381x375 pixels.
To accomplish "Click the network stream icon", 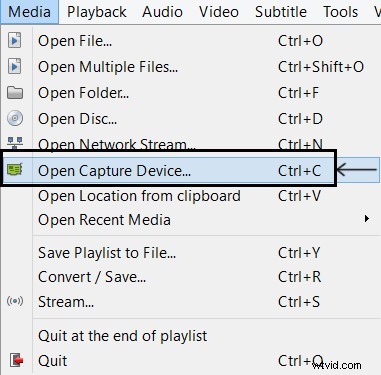I will point(15,143).
